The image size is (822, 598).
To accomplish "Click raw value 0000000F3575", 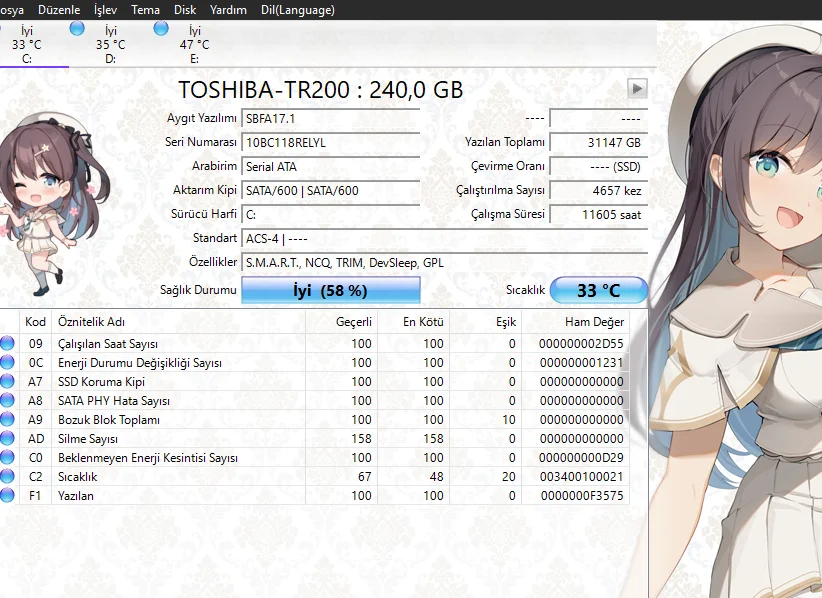I will [581, 495].
